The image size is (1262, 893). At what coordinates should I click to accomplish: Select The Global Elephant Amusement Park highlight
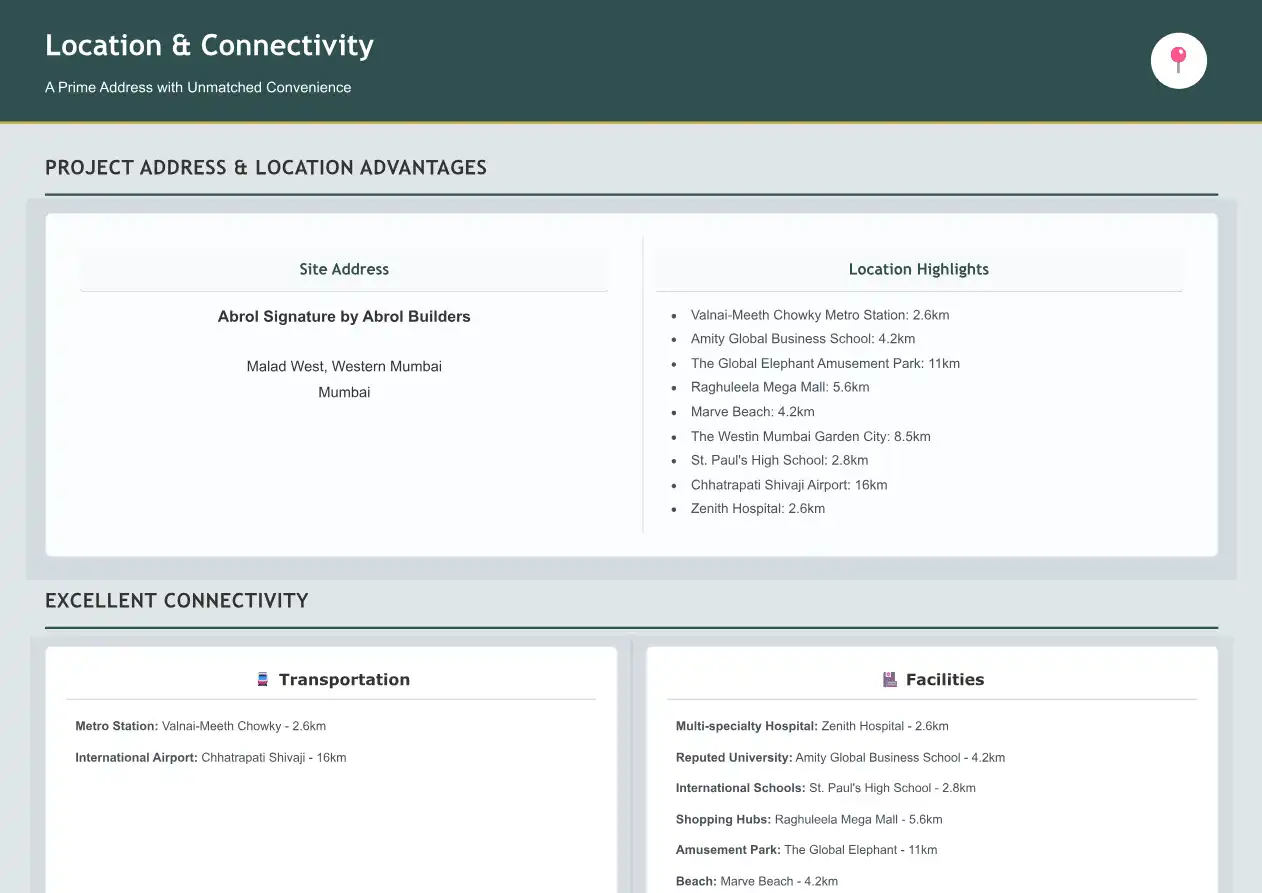pos(824,364)
